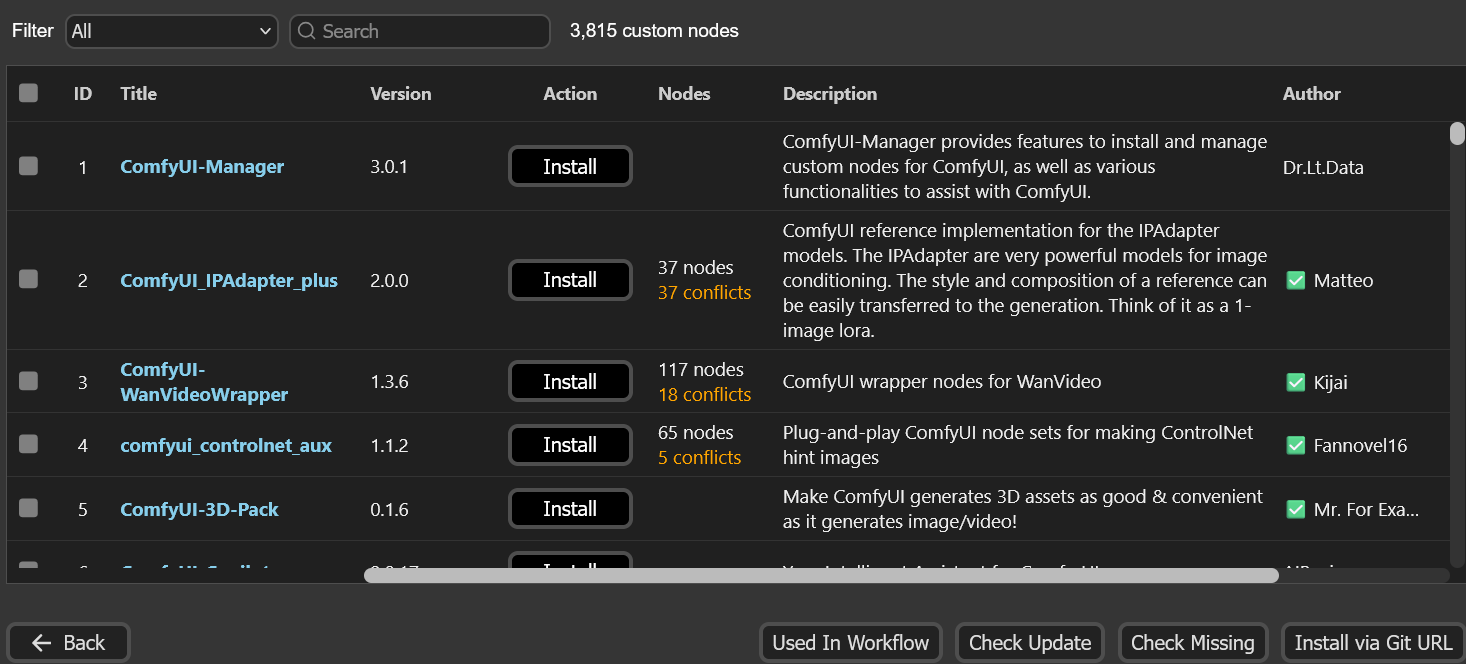Open the ComfyUI-3D-Pack title link
This screenshot has width=1466, height=664.
pyautogui.click(x=199, y=510)
